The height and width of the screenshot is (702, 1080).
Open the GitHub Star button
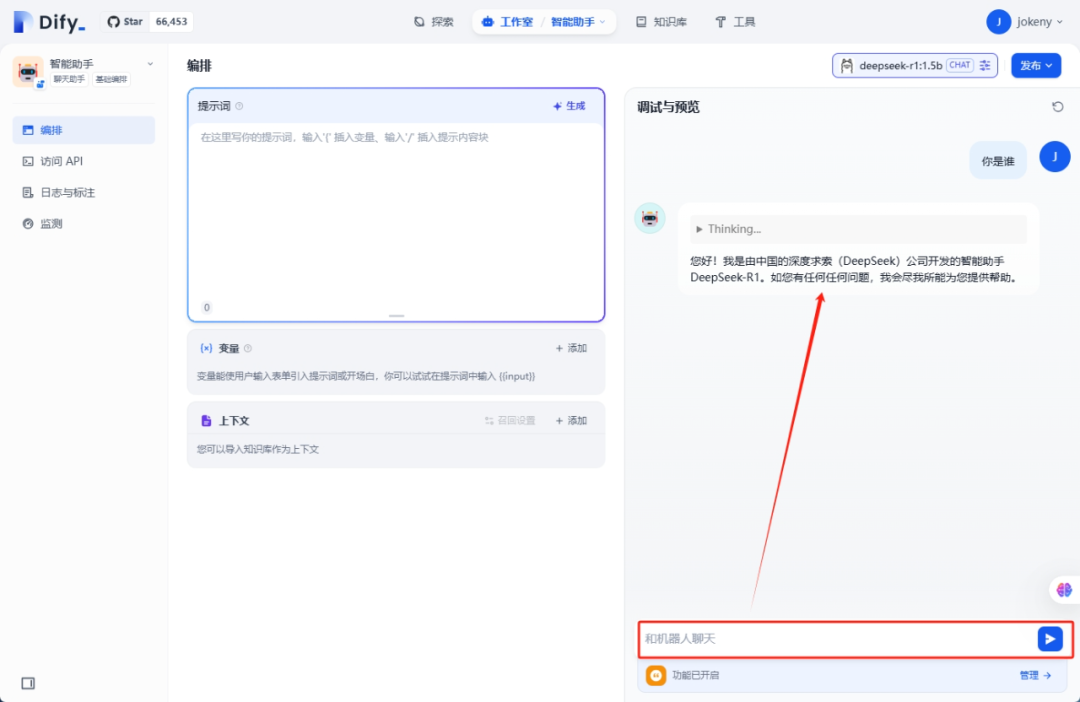click(x=125, y=21)
